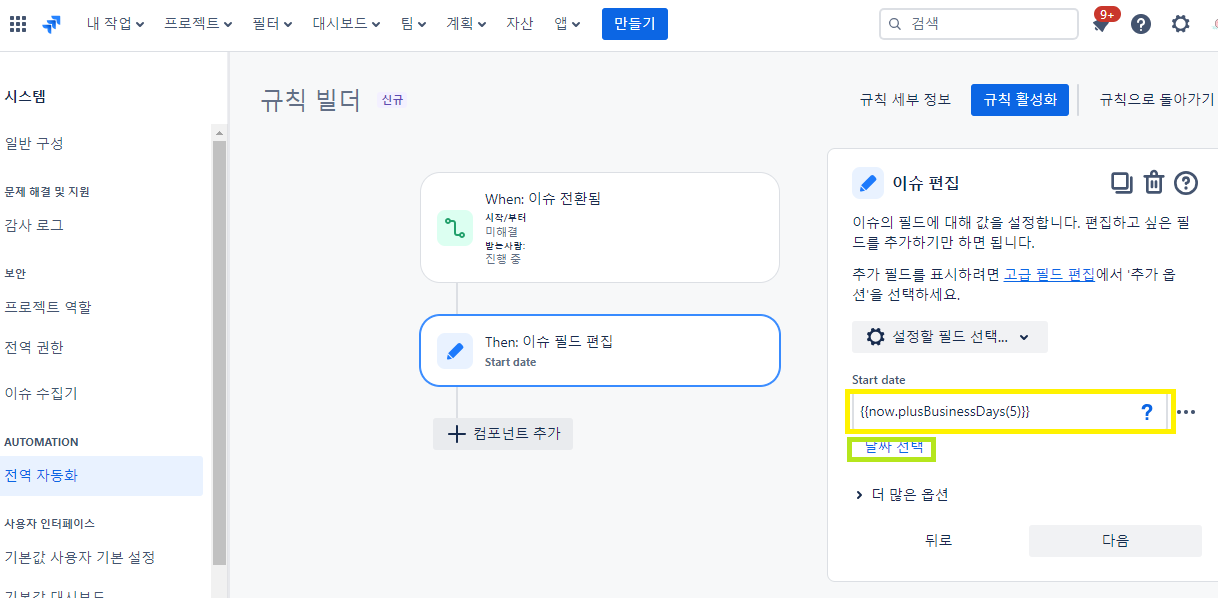1218x598 pixels.
Task: Open the 고급 필드 편집 link
Action: point(1049,274)
